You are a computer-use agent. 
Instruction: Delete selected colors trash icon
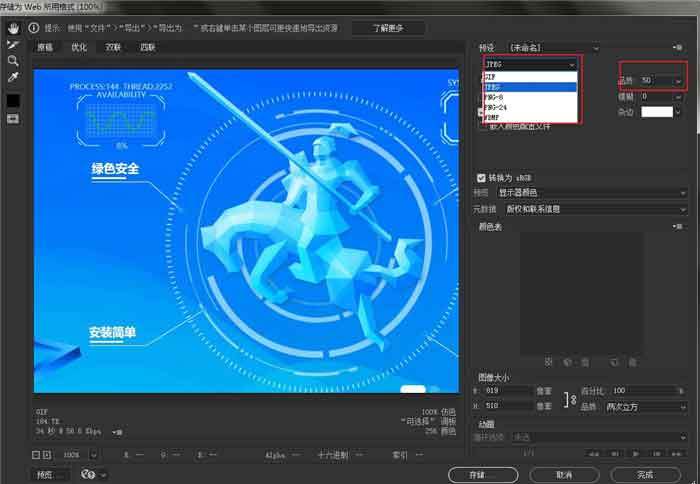tap(633, 362)
